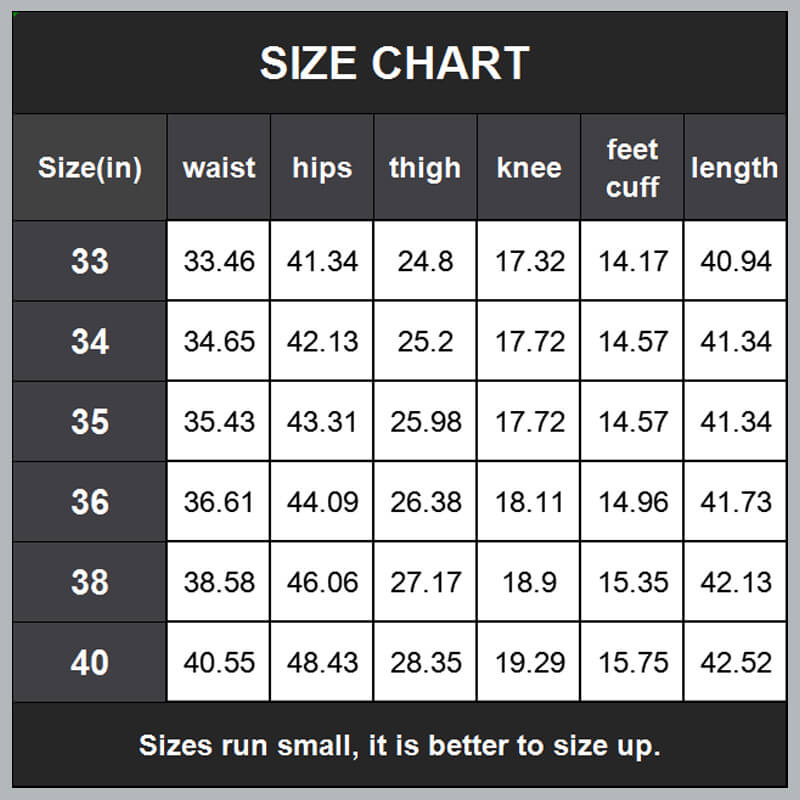Select the thigh column header
Screen dimensions: 800x800
pyautogui.click(x=425, y=168)
